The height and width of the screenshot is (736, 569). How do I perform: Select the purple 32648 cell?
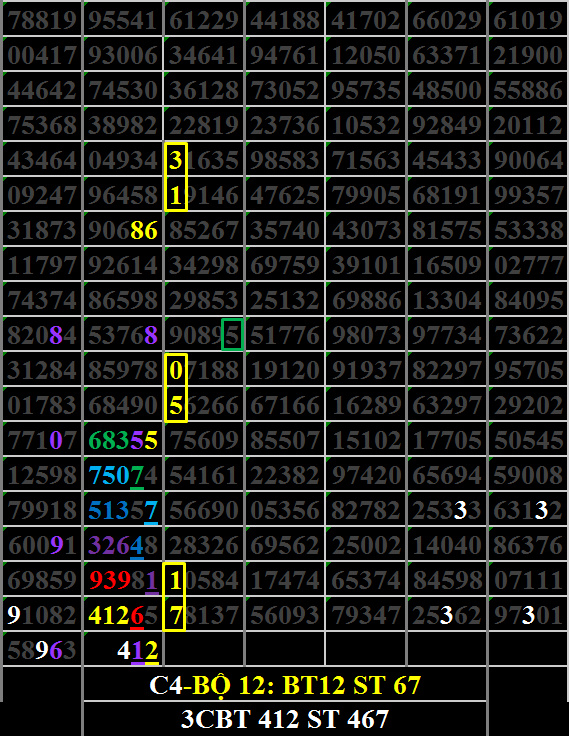tap(123, 544)
